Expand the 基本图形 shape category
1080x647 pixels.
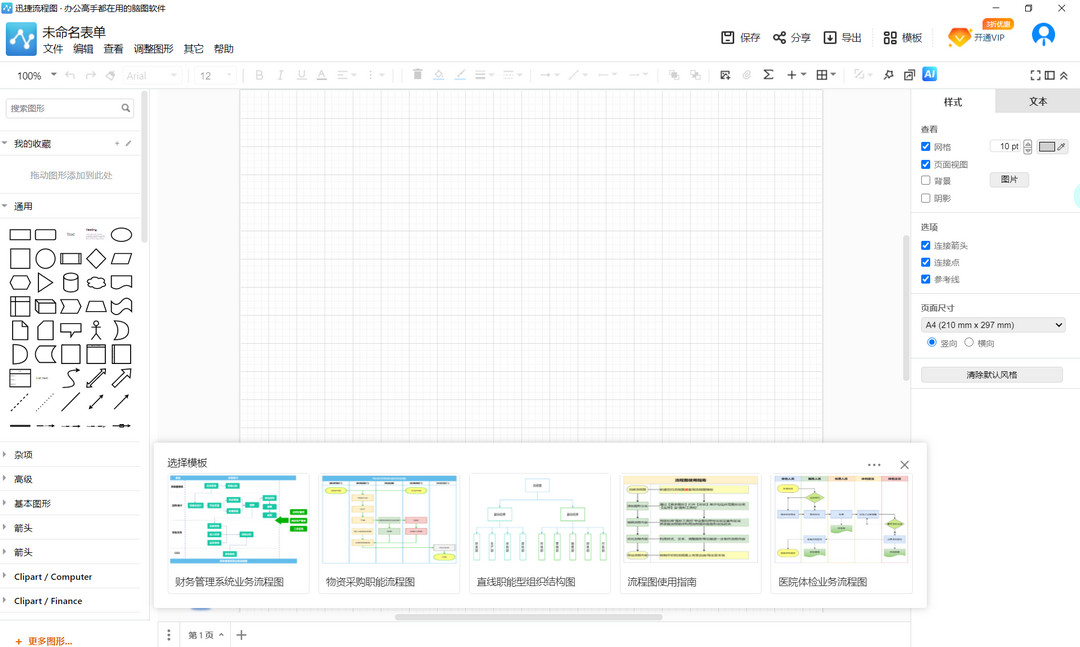[x=32, y=504]
